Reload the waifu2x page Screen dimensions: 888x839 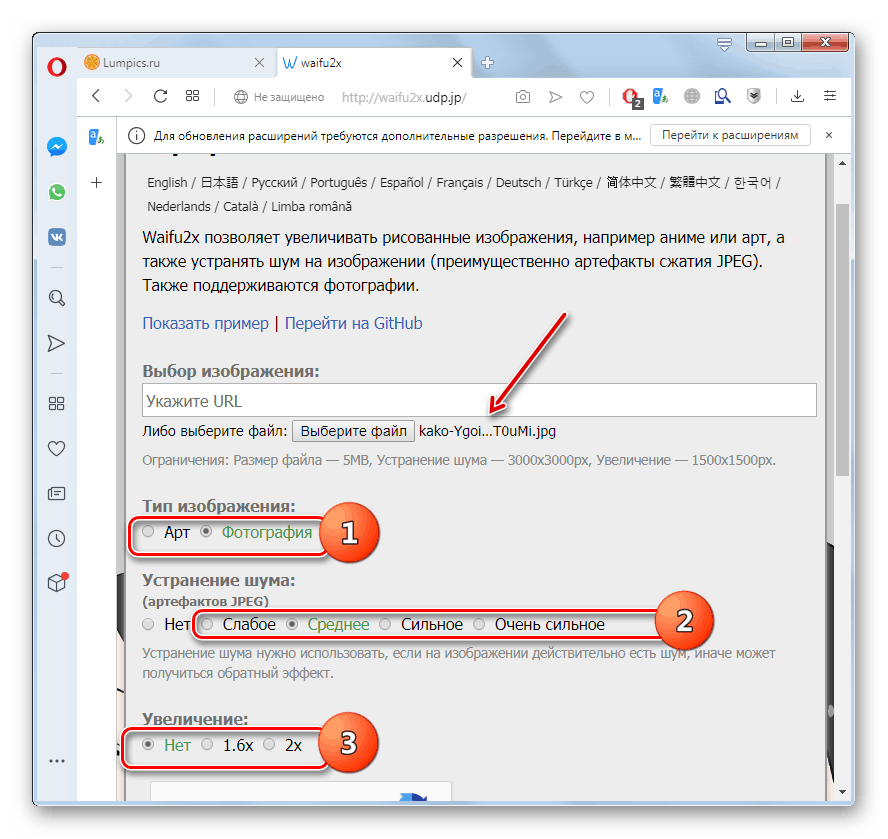(160, 96)
